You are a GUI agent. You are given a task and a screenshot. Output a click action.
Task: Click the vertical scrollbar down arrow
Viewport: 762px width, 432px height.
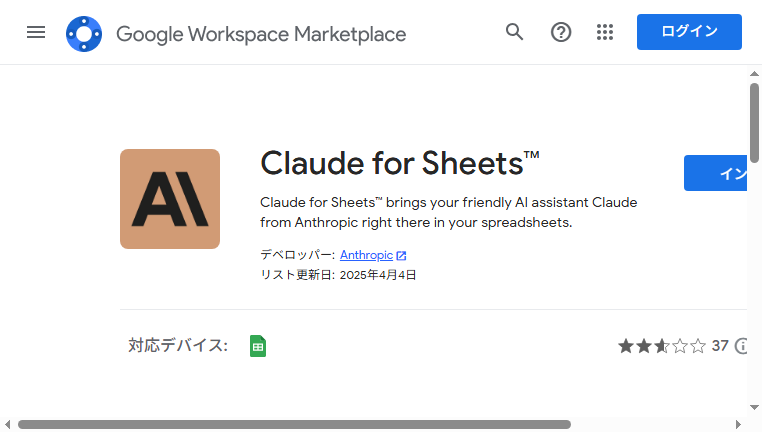754,408
